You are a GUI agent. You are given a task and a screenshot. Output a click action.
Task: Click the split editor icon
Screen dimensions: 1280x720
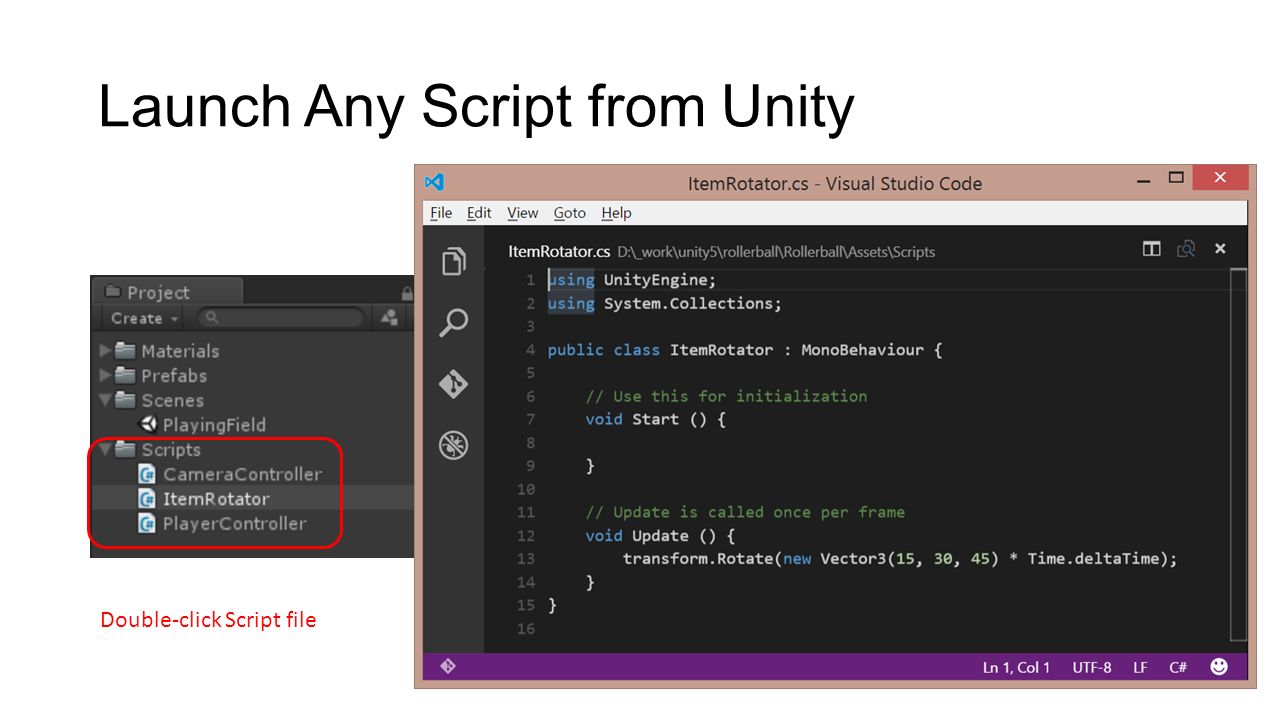1152,249
